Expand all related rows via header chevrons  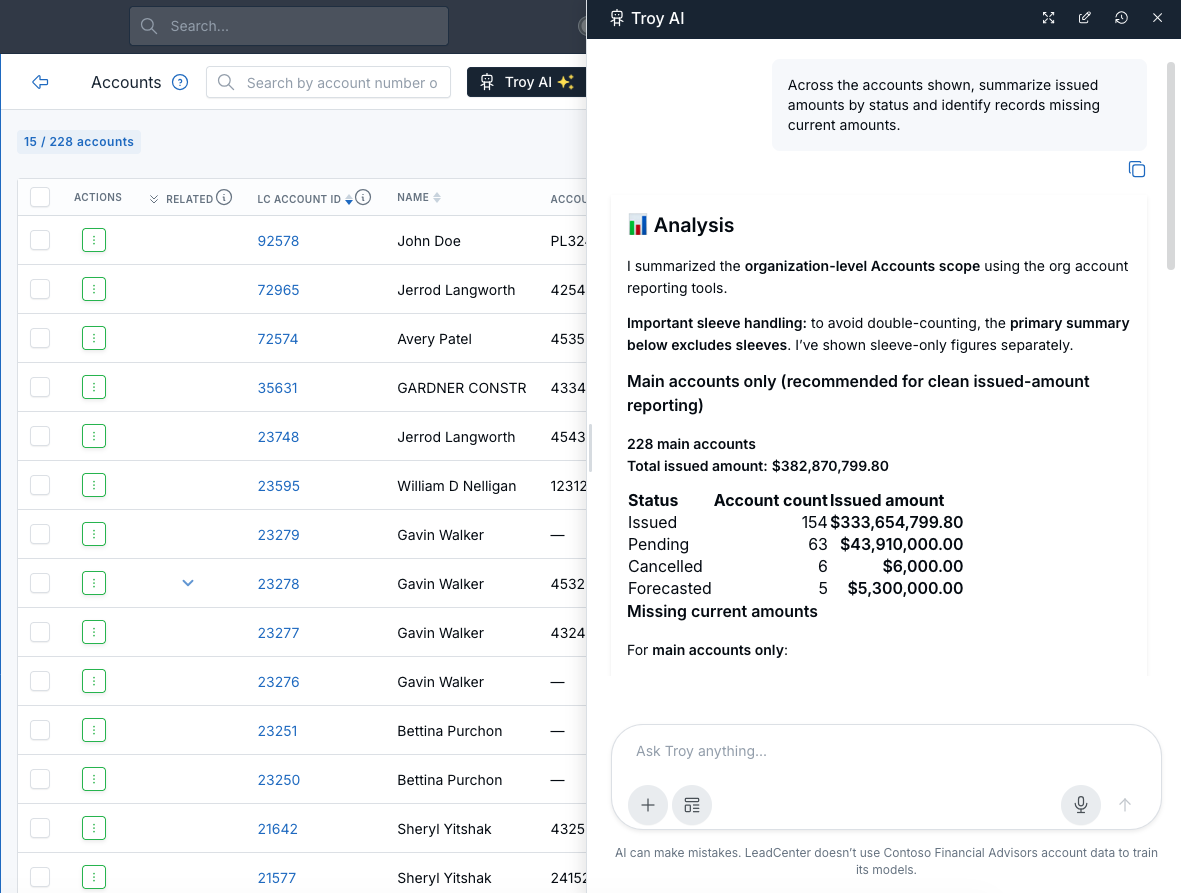pyautogui.click(x=154, y=199)
